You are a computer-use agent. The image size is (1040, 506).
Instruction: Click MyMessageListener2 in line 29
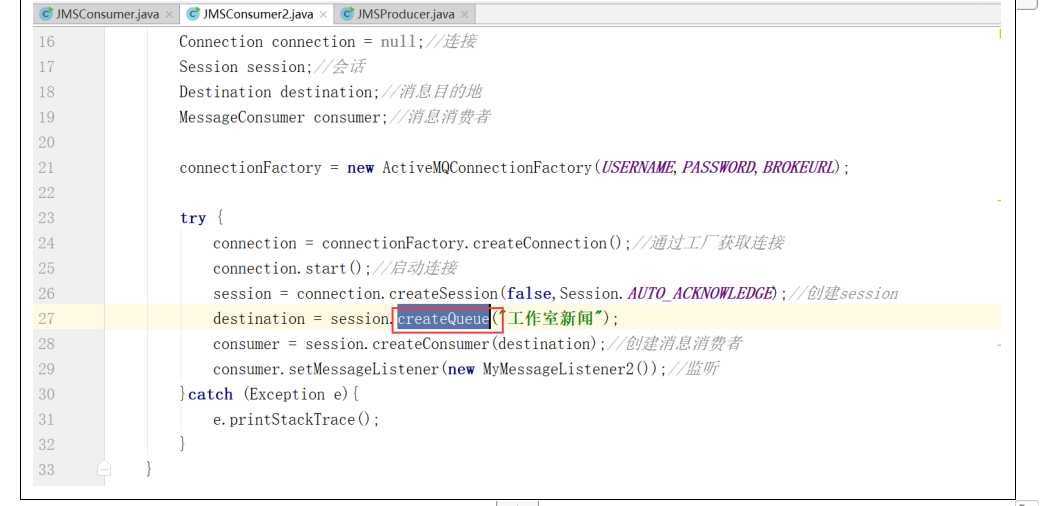[x=558, y=369]
